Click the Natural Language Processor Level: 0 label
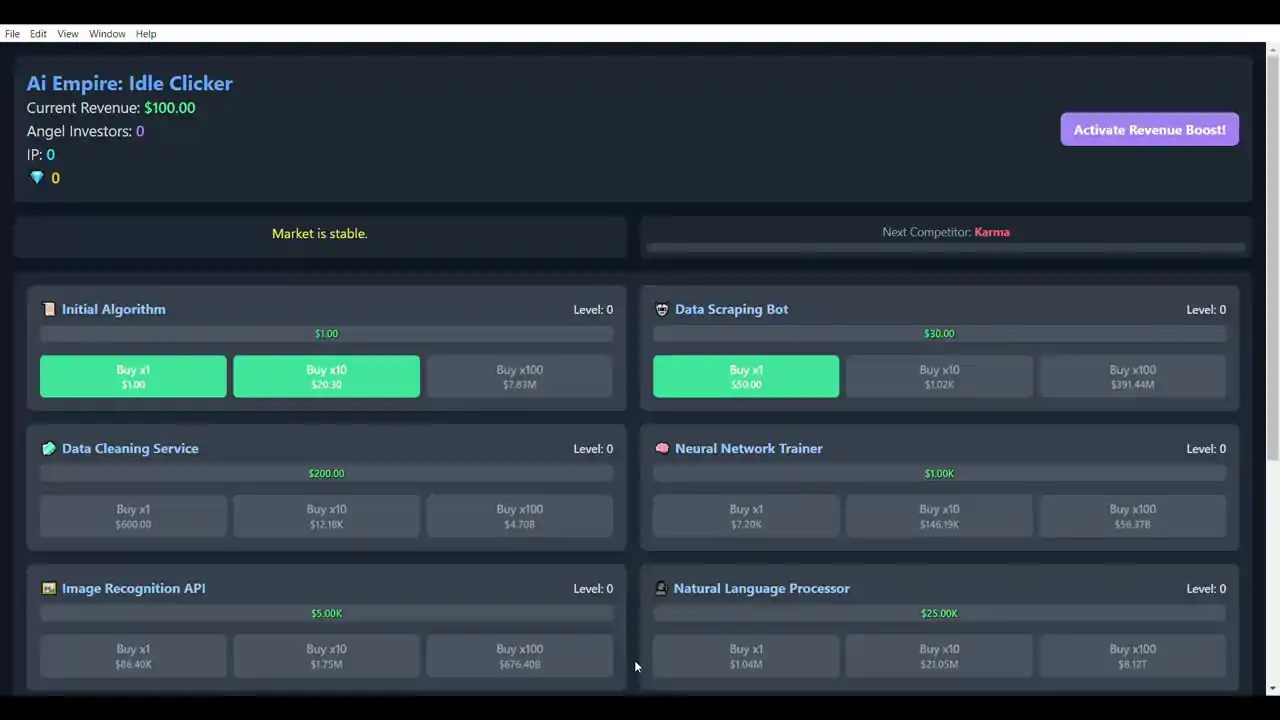1280x720 pixels. click(1206, 589)
